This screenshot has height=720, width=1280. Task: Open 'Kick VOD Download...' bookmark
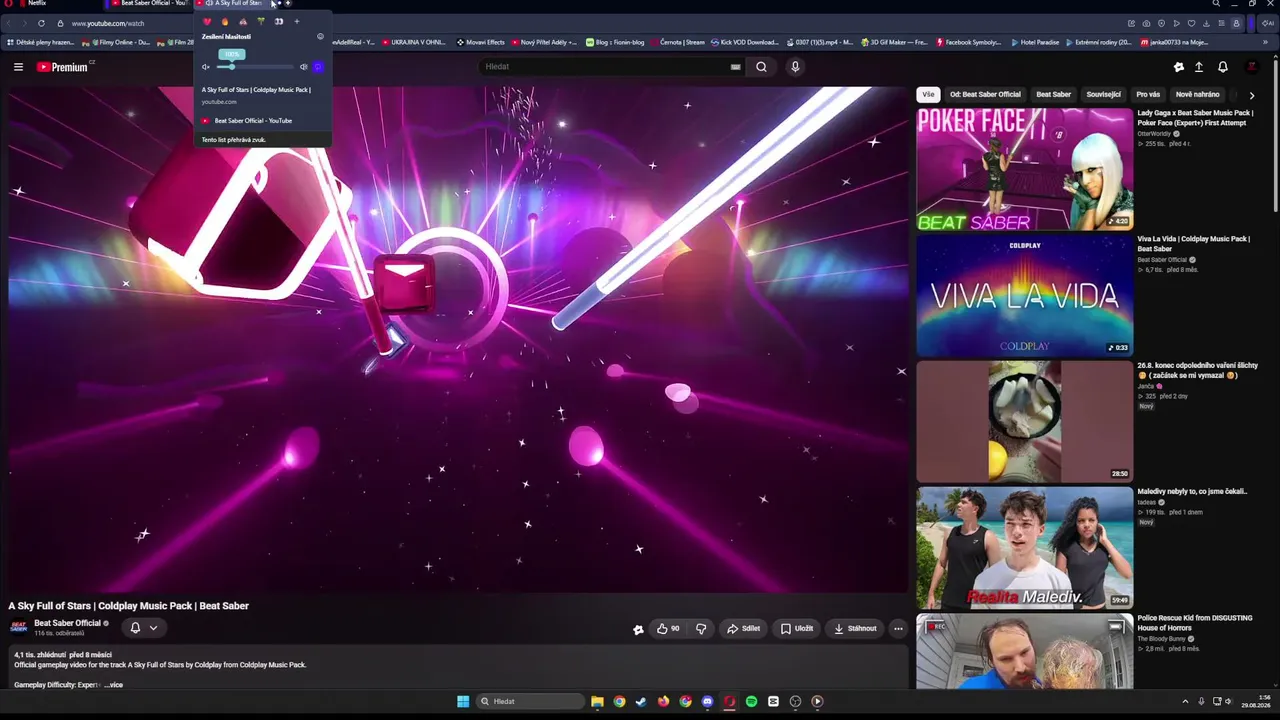tap(743, 43)
